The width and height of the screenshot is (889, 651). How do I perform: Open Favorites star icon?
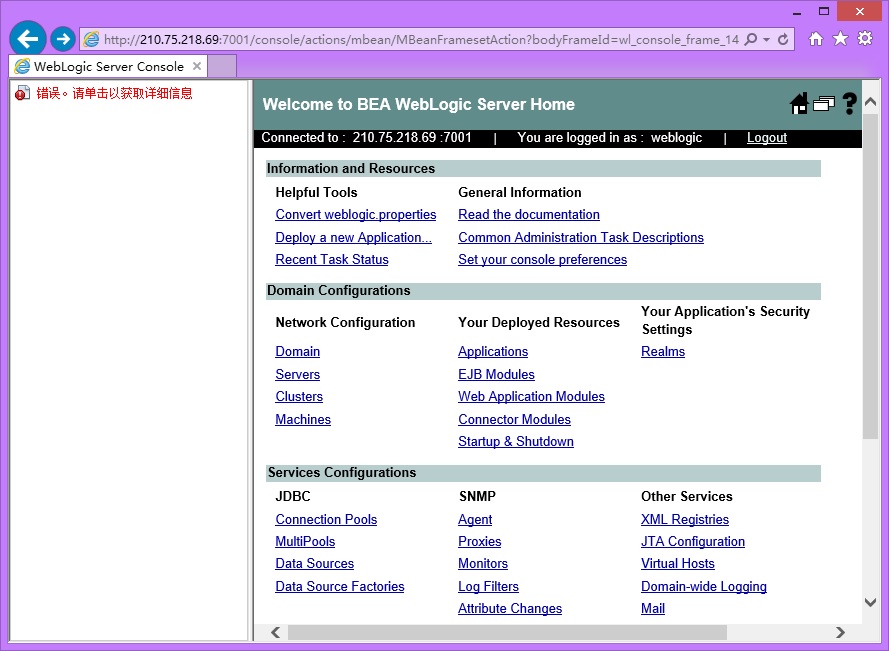coord(840,39)
